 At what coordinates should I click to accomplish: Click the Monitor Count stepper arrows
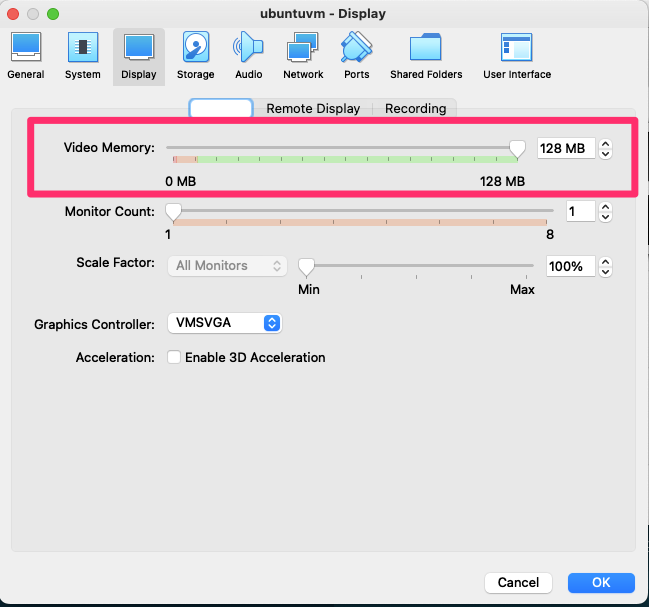click(605, 211)
